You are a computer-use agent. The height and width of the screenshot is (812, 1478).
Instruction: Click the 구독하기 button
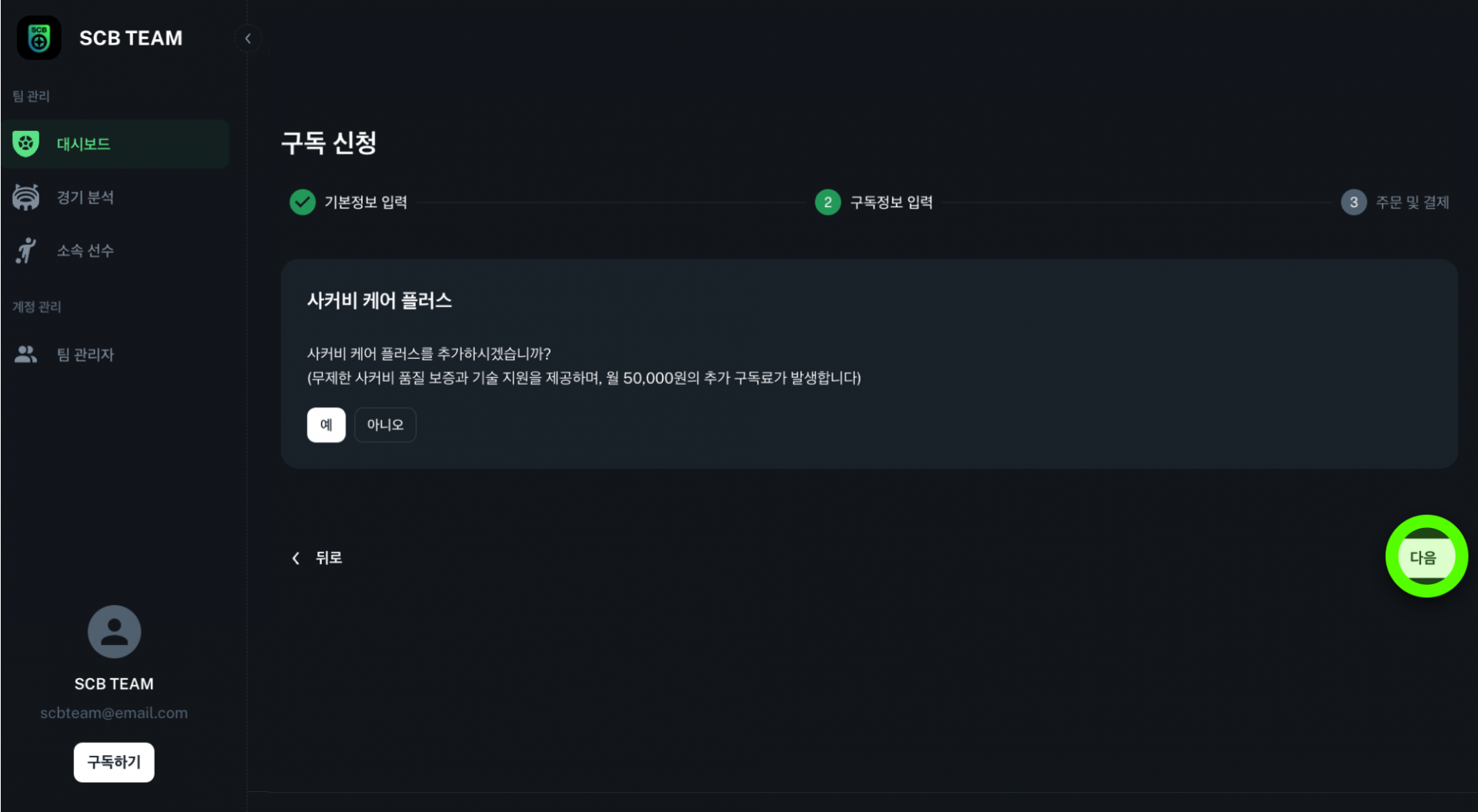[x=114, y=762]
